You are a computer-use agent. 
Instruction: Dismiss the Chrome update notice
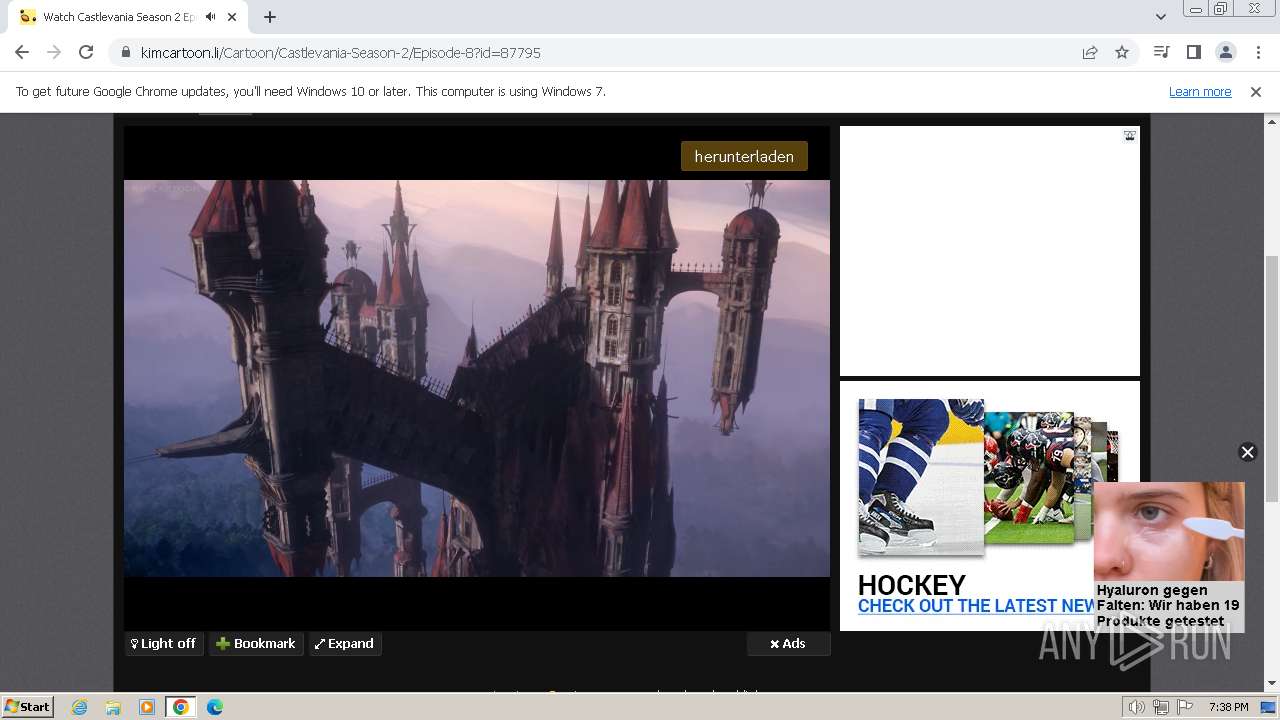tap(1256, 91)
